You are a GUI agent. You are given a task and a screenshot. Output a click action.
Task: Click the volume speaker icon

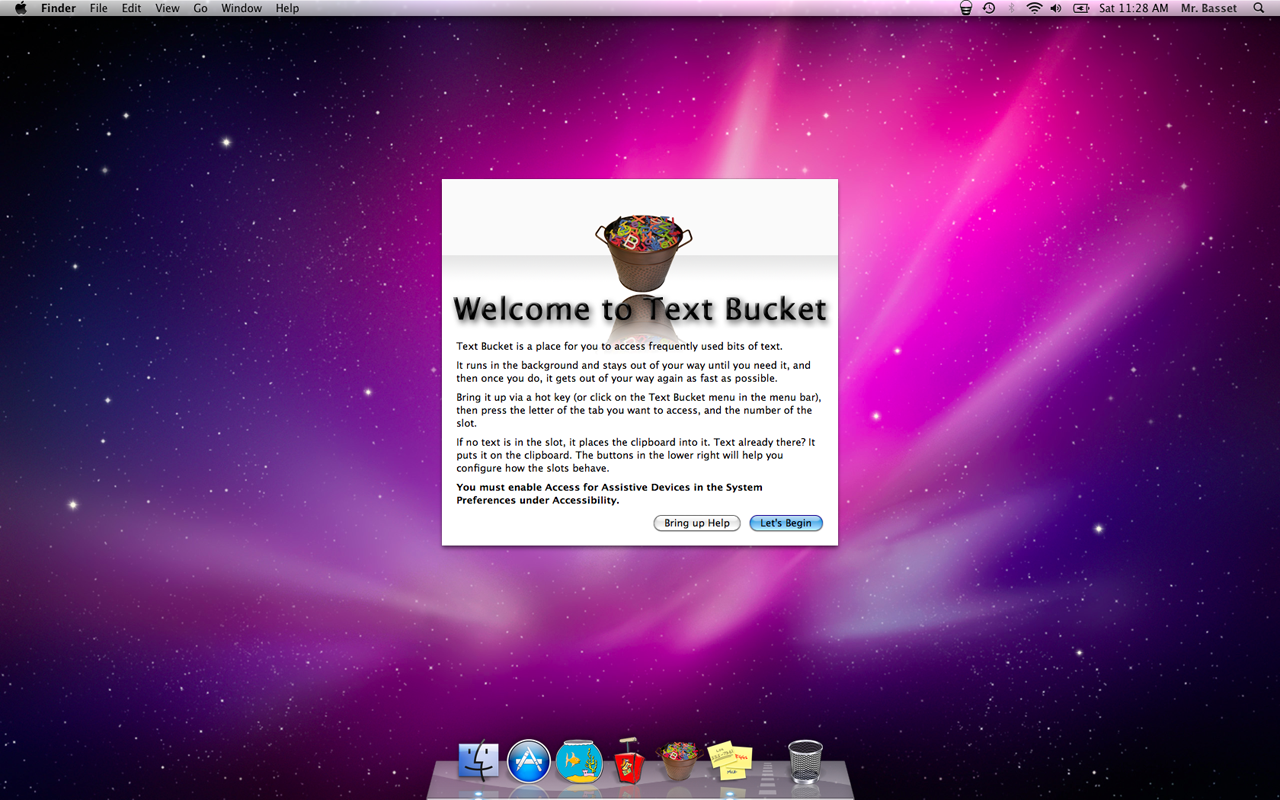point(1056,8)
